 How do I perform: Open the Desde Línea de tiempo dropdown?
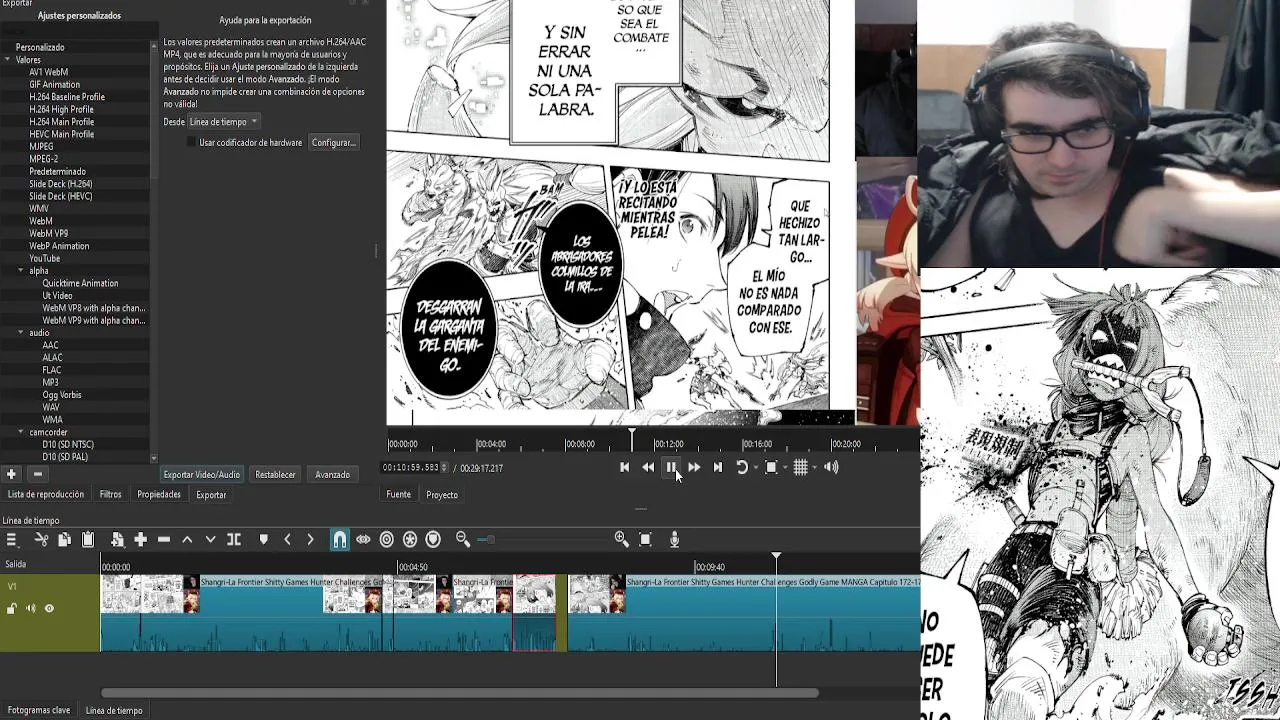224,122
